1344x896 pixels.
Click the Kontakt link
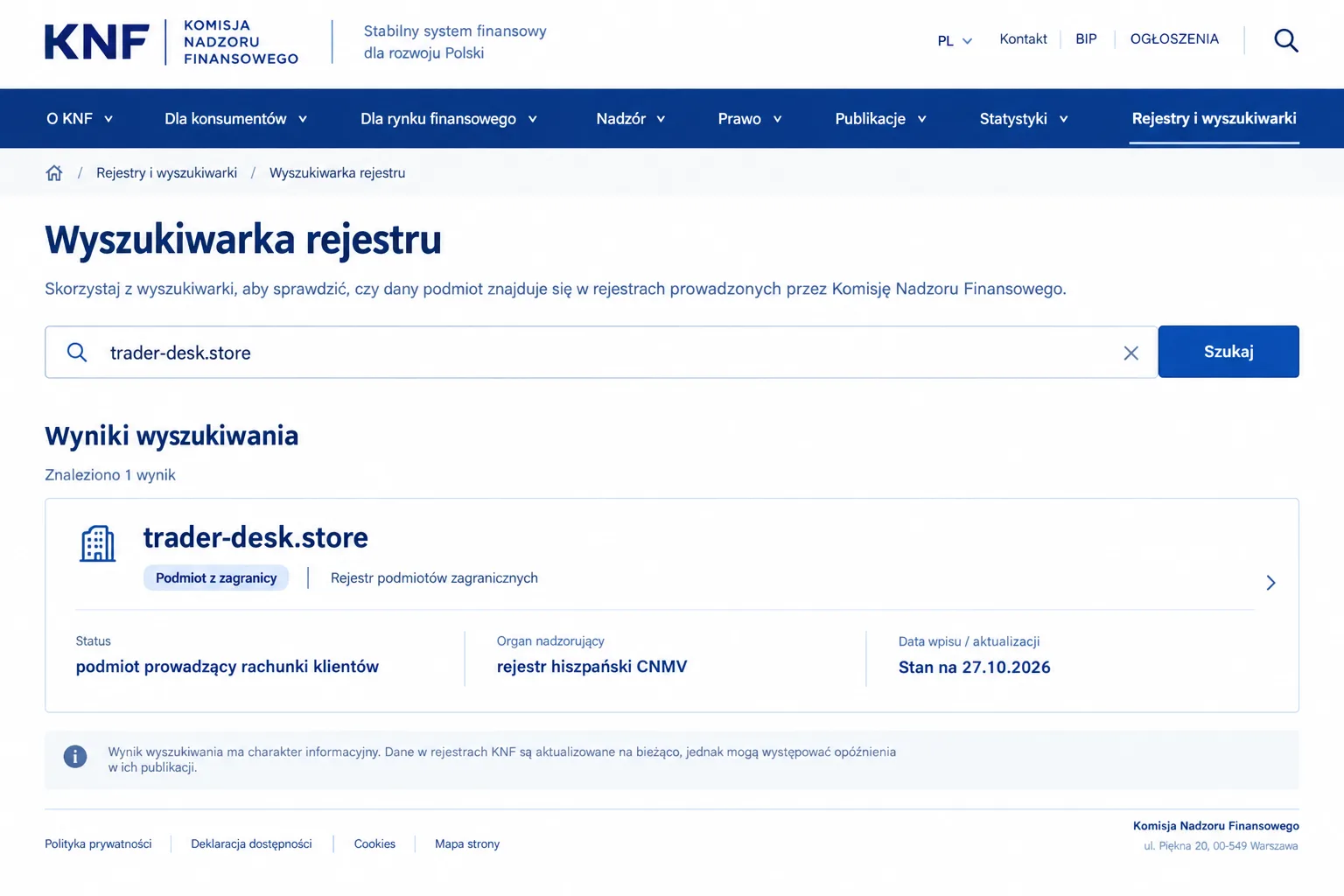click(1023, 39)
